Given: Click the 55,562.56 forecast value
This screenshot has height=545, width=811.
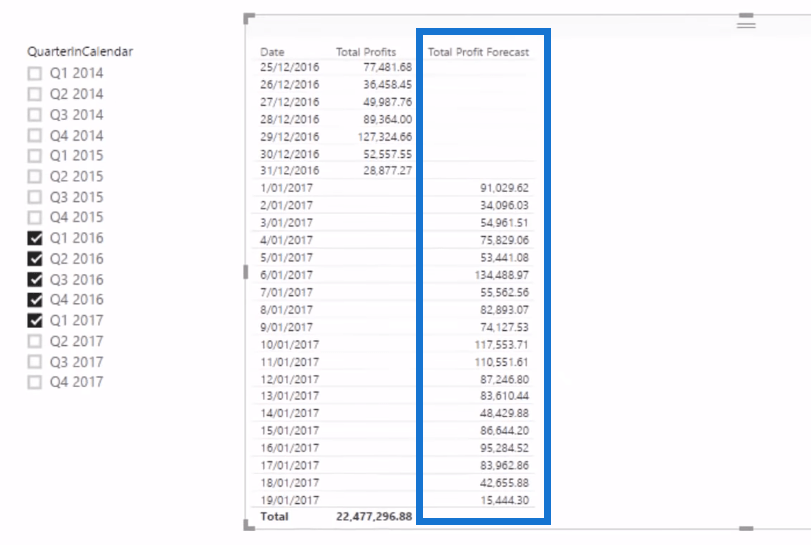Looking at the screenshot, I should (x=504, y=292).
